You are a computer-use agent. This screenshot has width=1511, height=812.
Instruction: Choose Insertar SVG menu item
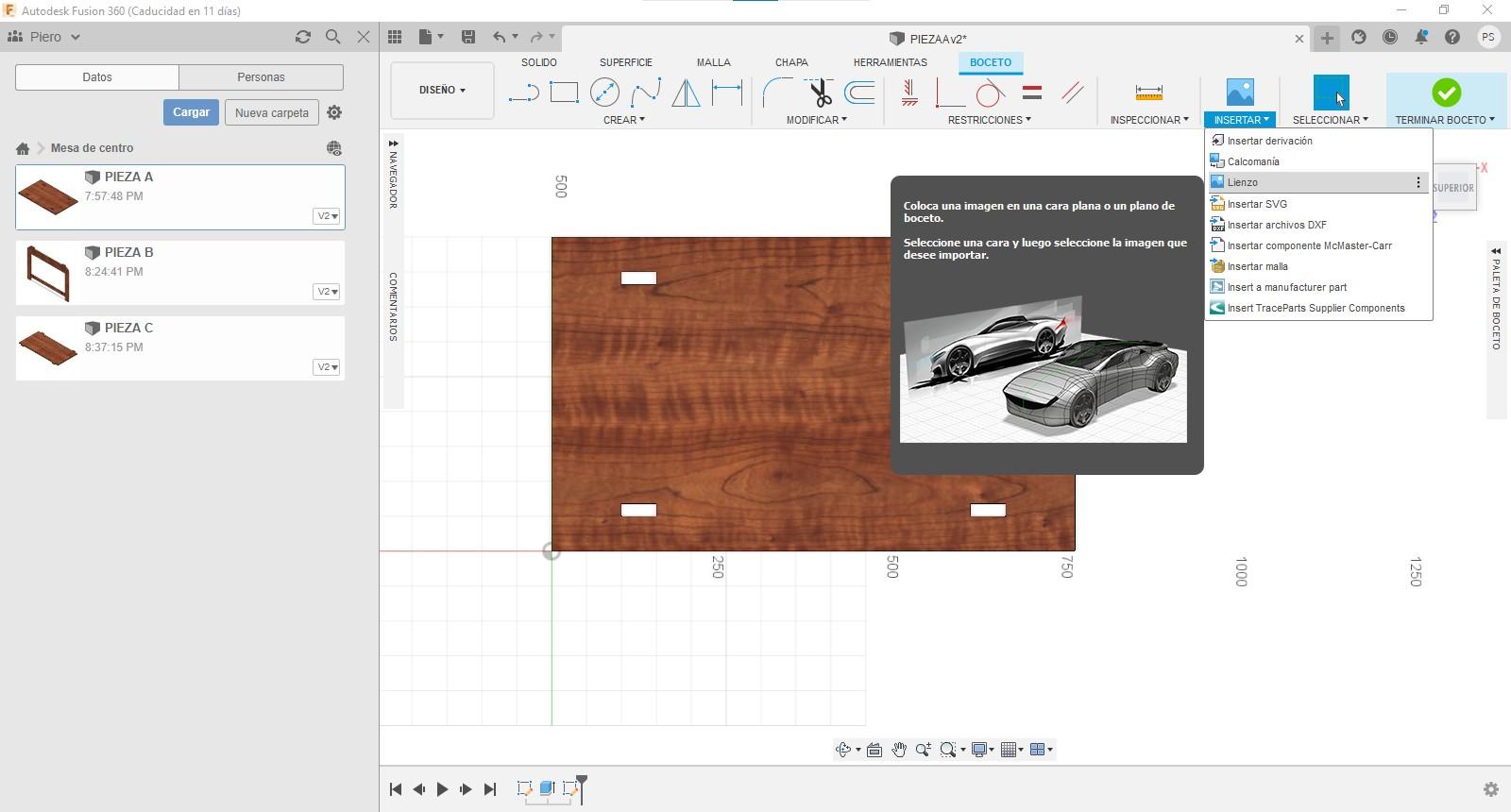pos(1318,204)
